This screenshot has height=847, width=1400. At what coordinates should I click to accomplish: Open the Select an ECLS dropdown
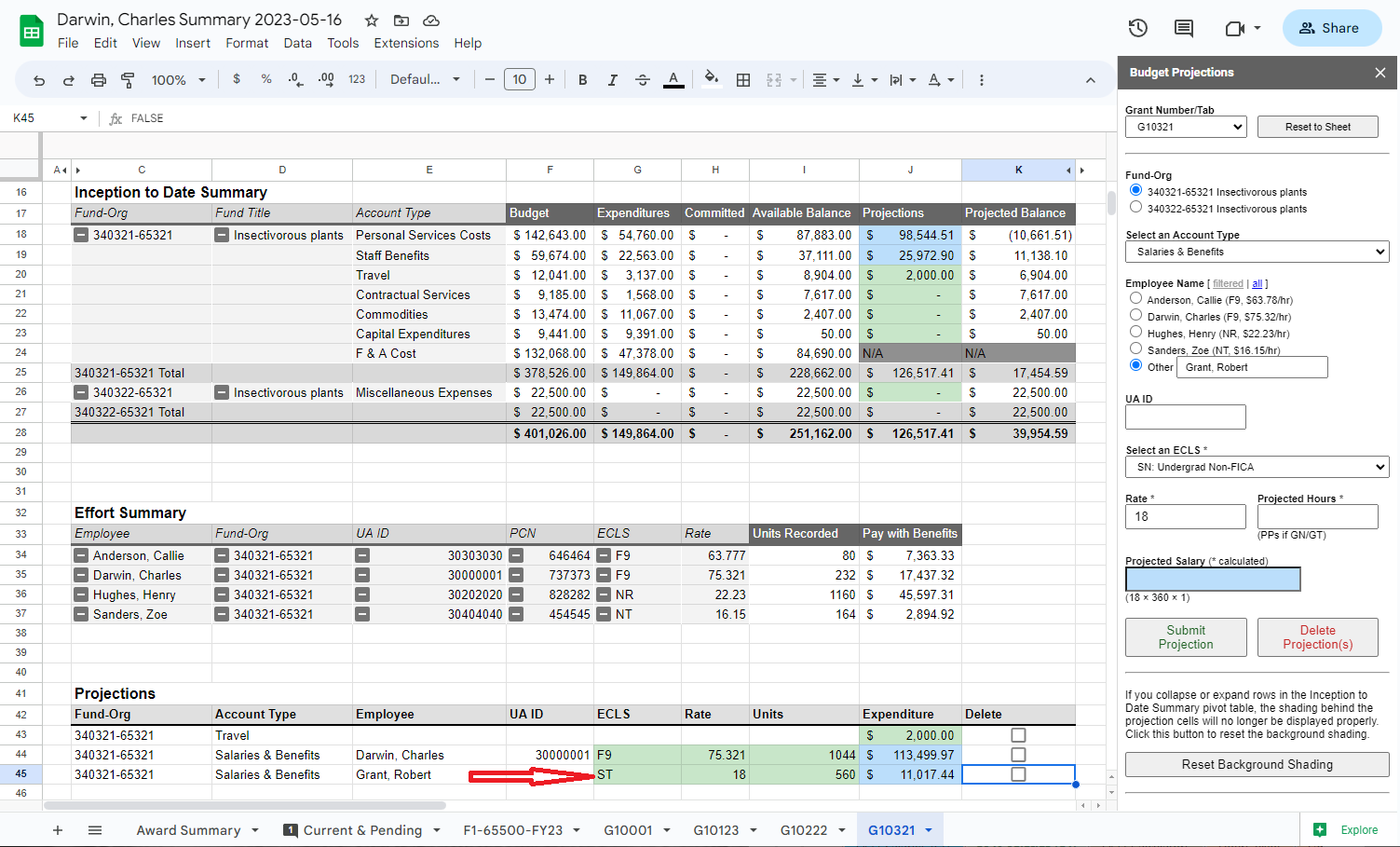click(1257, 467)
